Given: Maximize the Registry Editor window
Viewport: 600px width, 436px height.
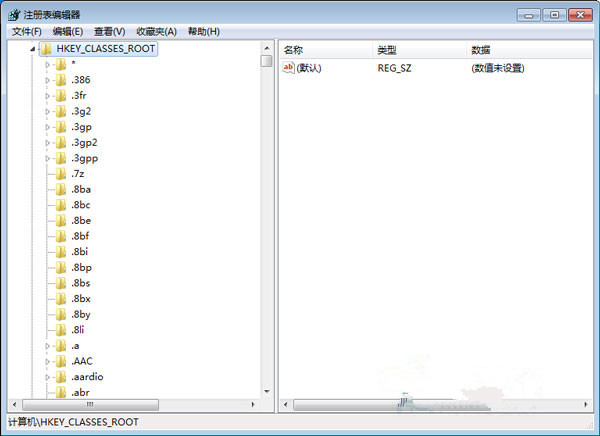Looking at the screenshot, I should (554, 15).
